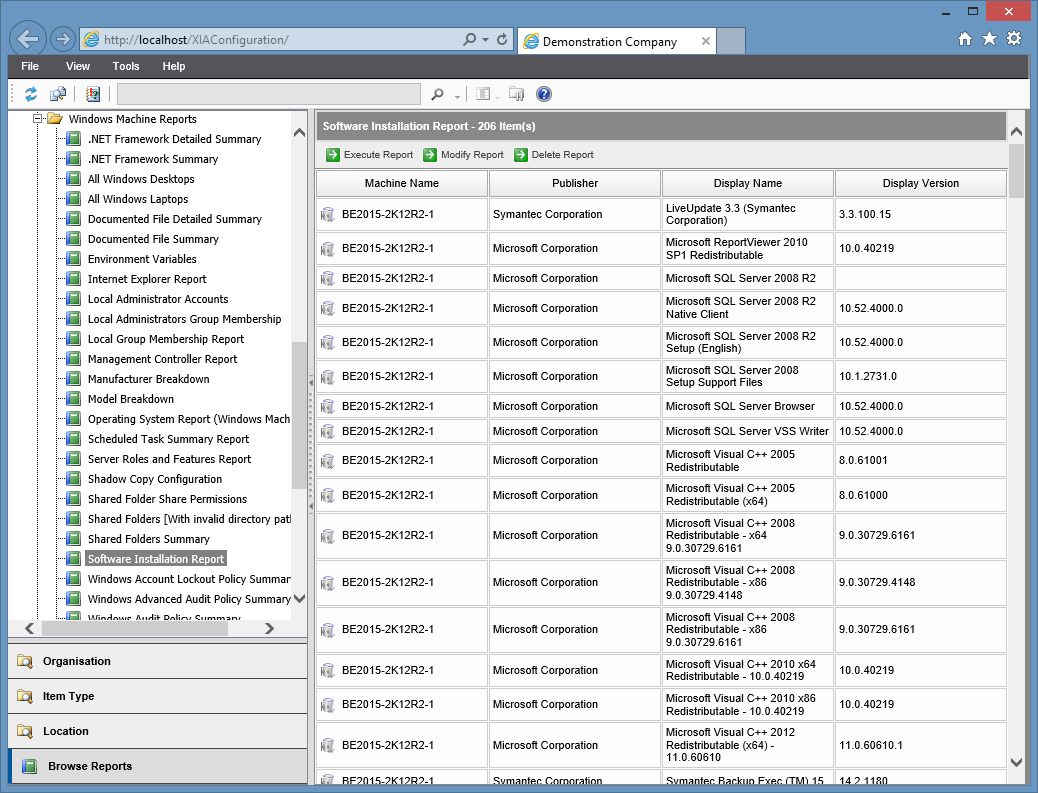Select Shared Folders Summary report
Viewport: 1038px width, 793px height.
[148, 539]
